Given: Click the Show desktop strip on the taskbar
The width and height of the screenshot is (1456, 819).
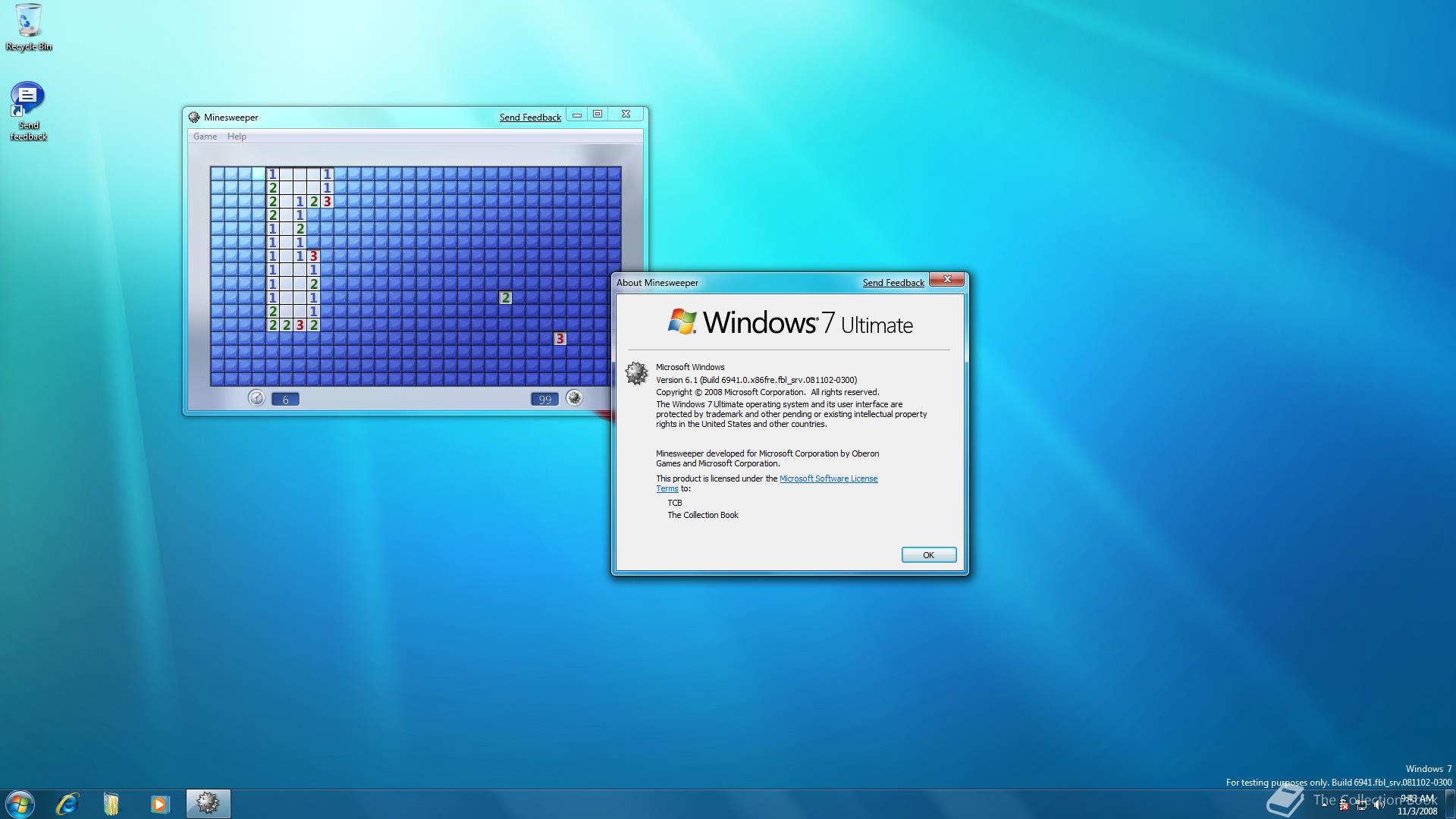Looking at the screenshot, I should (1450, 804).
